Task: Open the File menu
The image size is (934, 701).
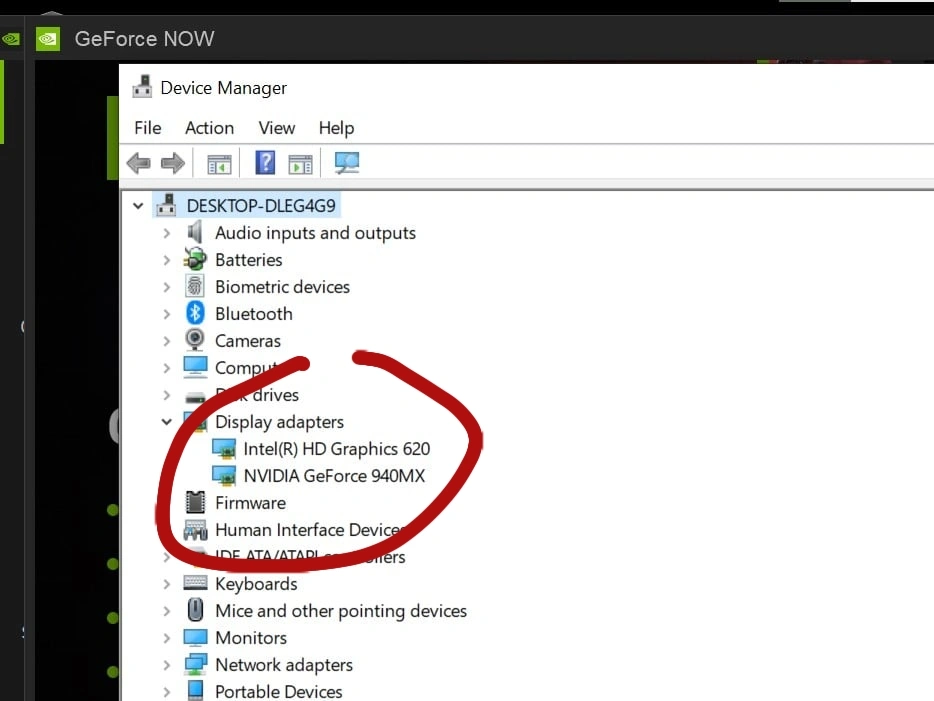Action: pos(147,128)
